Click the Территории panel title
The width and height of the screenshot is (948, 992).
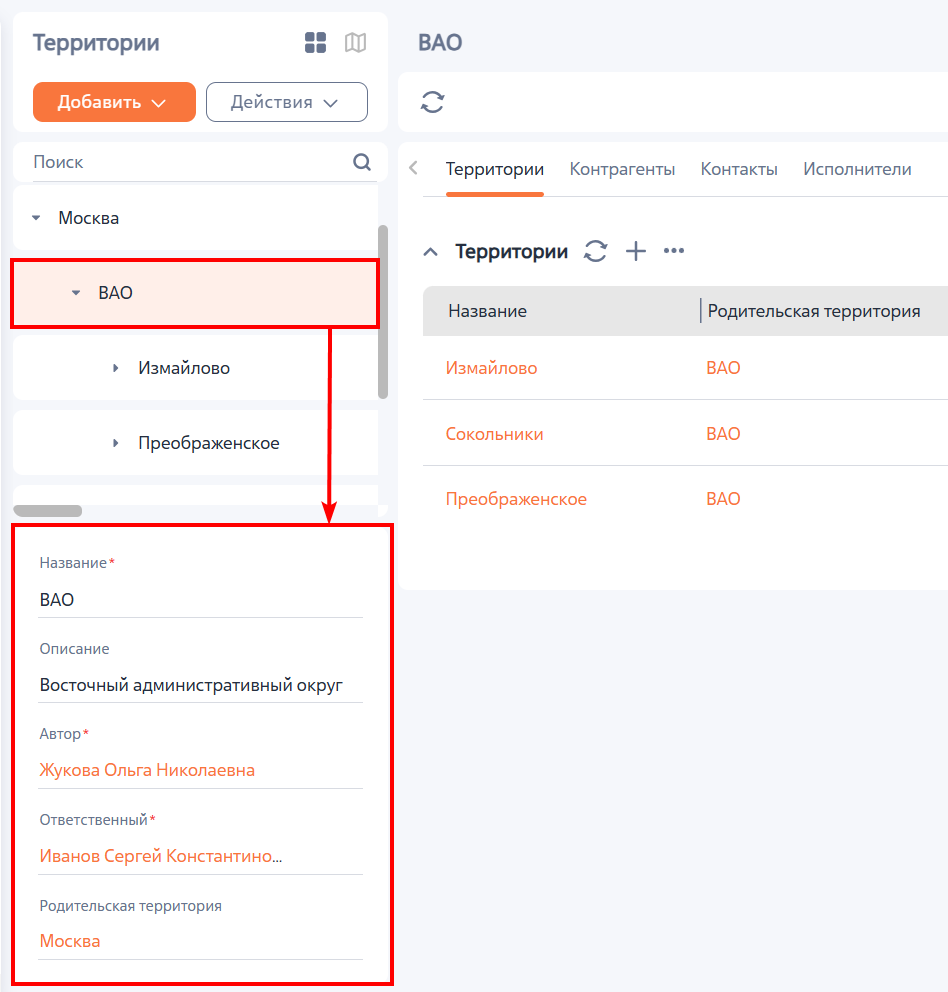coord(96,43)
